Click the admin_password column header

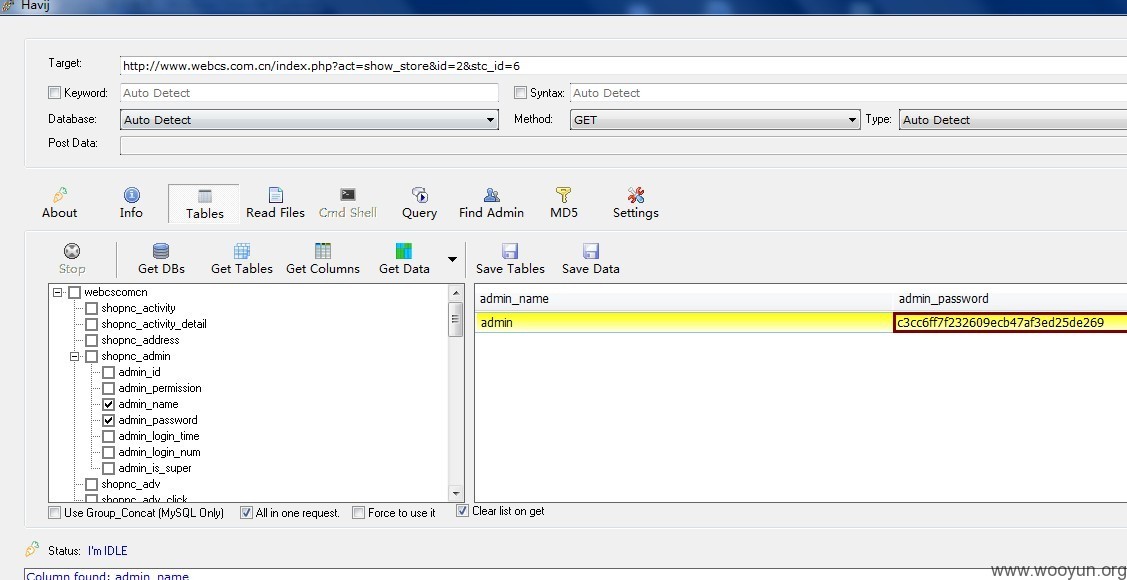pyautogui.click(x=1010, y=298)
